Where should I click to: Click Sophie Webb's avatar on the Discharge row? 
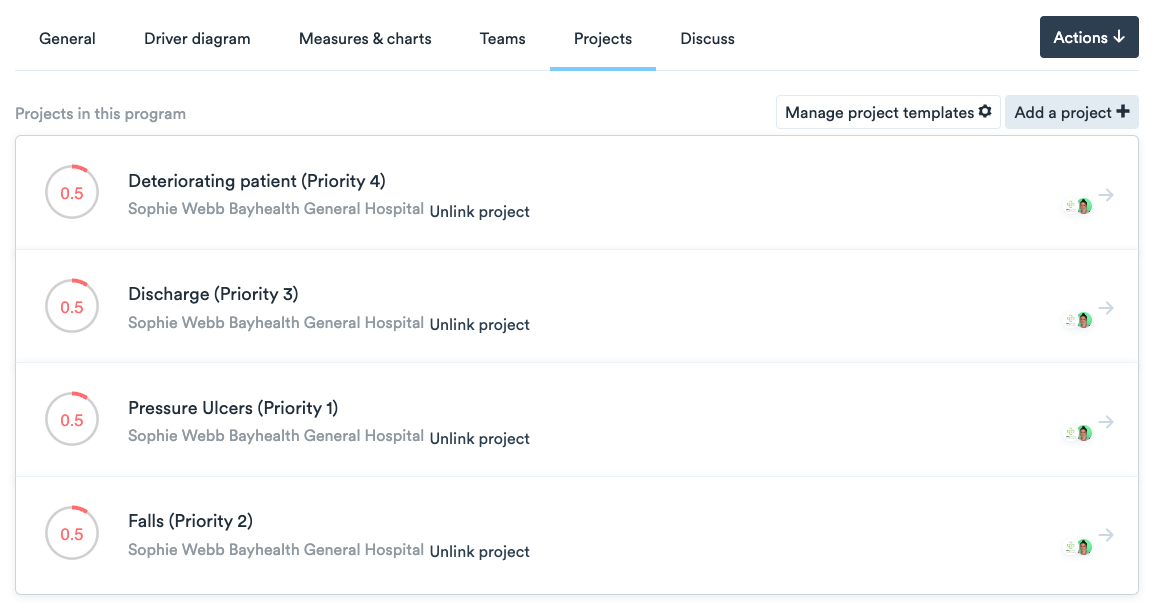click(1083, 319)
